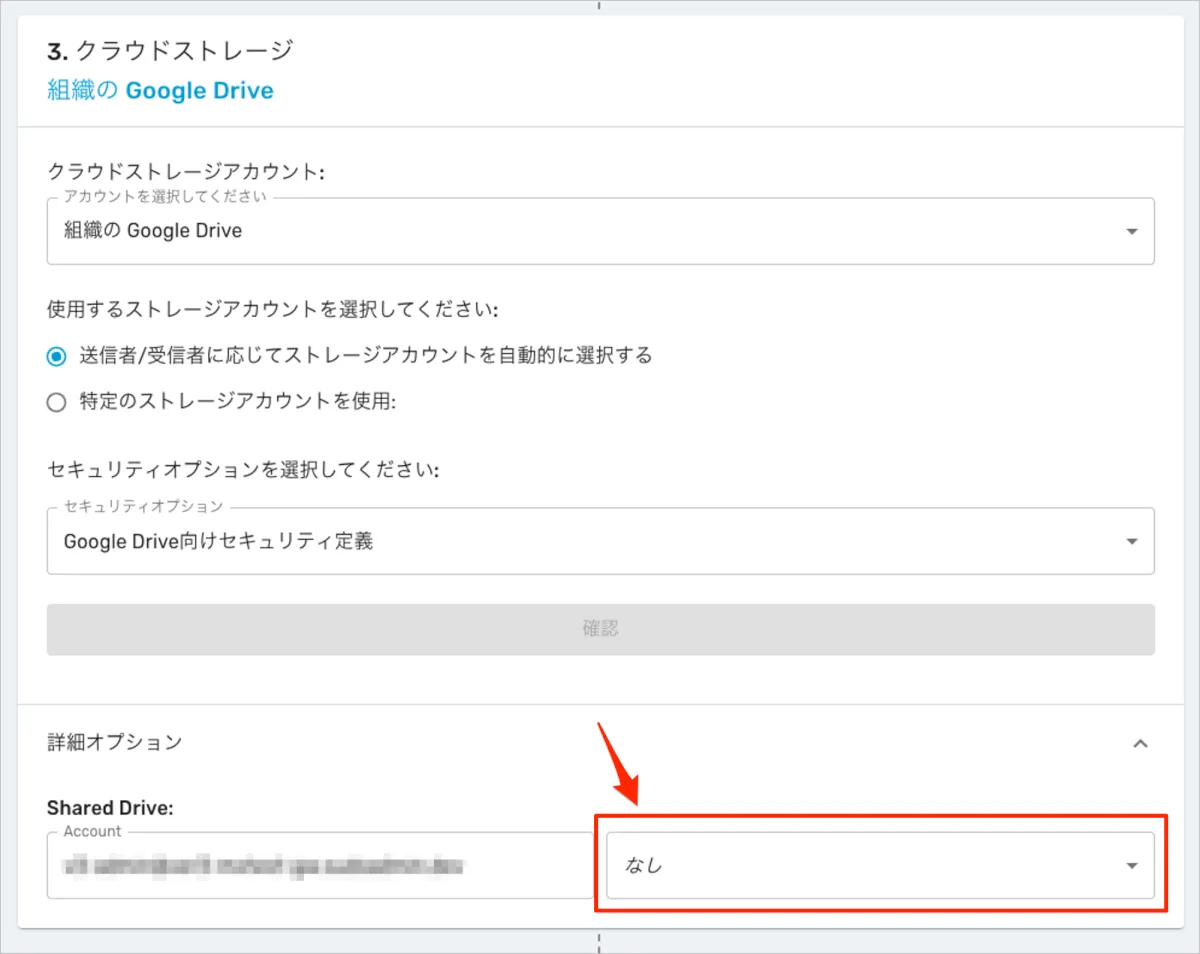Select automatic storage account by sender/recipient radio
Viewport: 1200px width, 954px height.
[x=57, y=355]
